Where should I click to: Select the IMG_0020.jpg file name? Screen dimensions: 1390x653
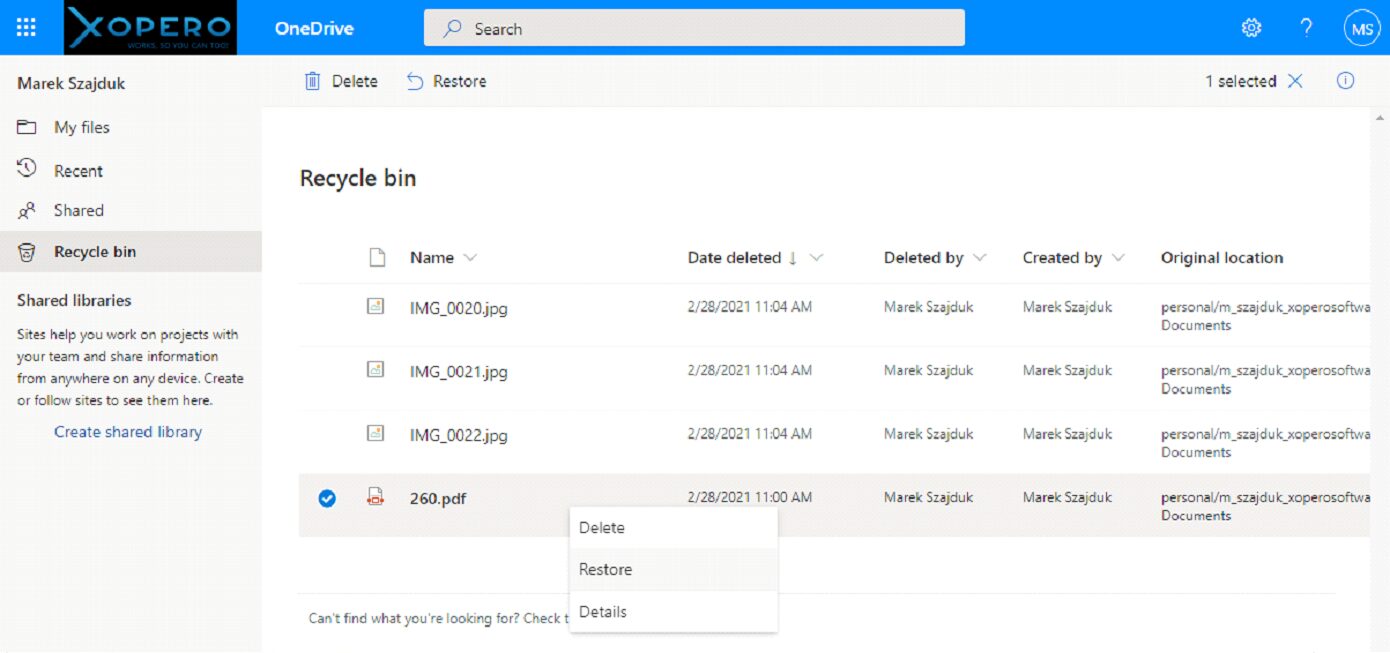[x=459, y=308]
